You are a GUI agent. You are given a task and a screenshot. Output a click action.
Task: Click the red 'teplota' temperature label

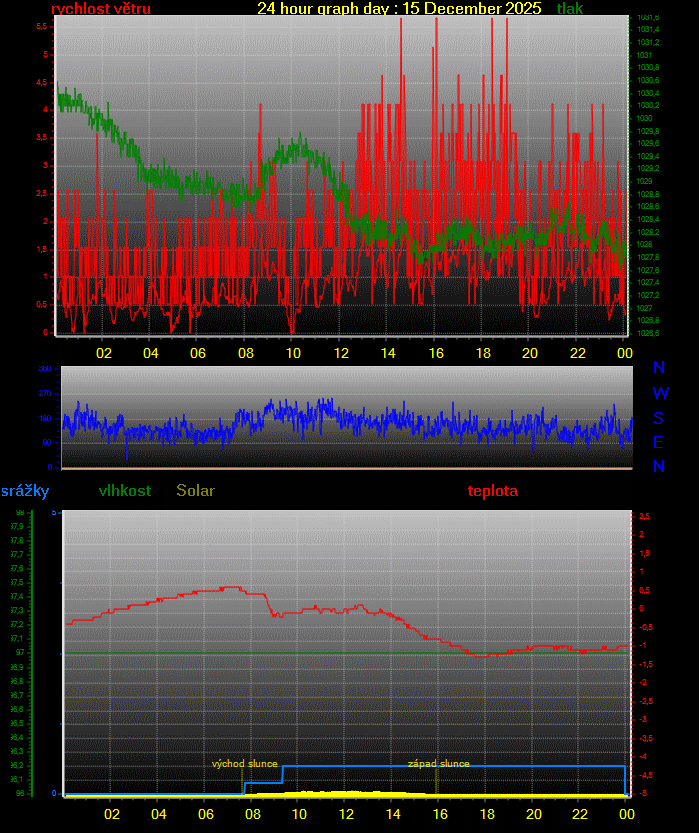click(492, 491)
